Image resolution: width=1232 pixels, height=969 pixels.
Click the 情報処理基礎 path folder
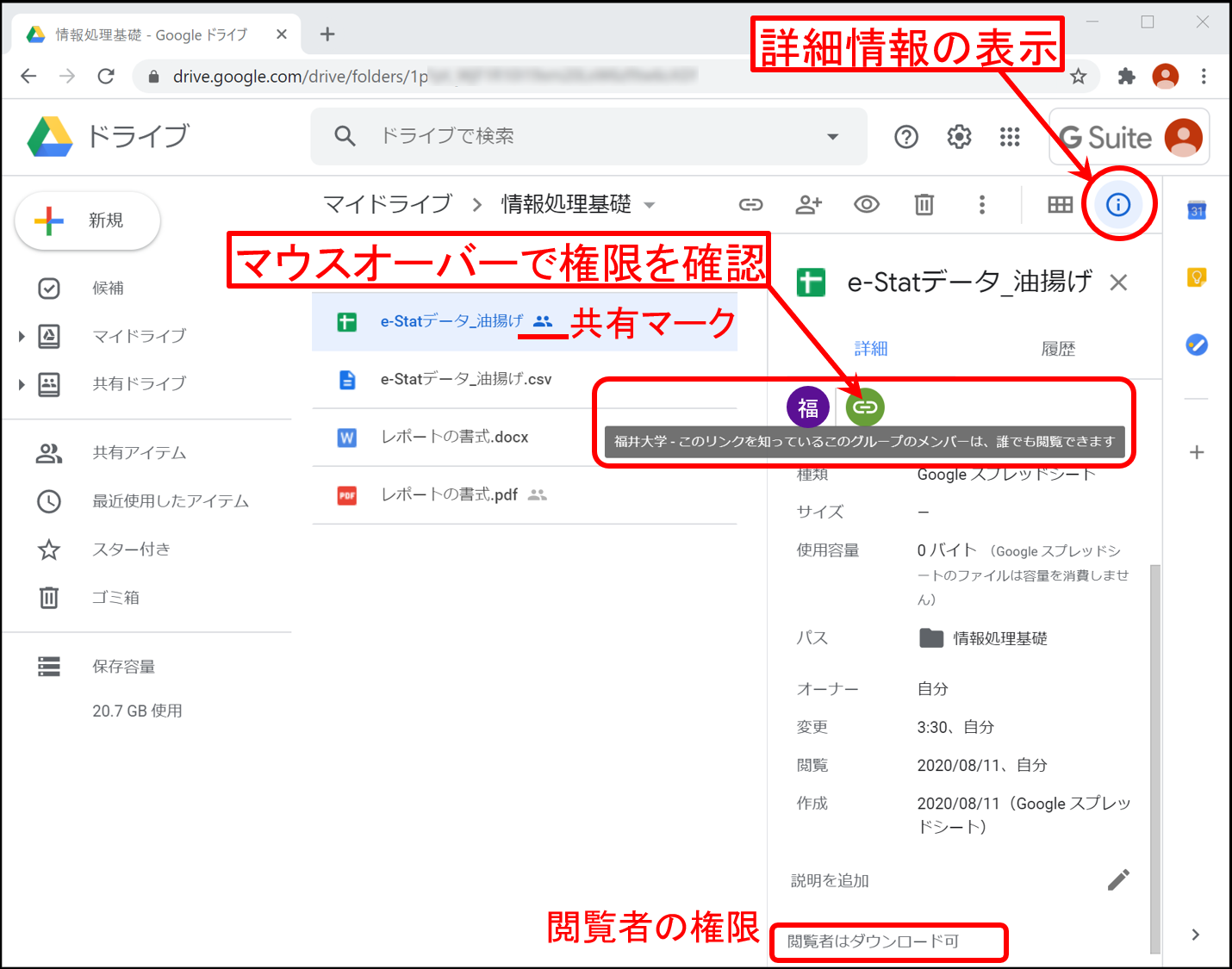coord(983,638)
